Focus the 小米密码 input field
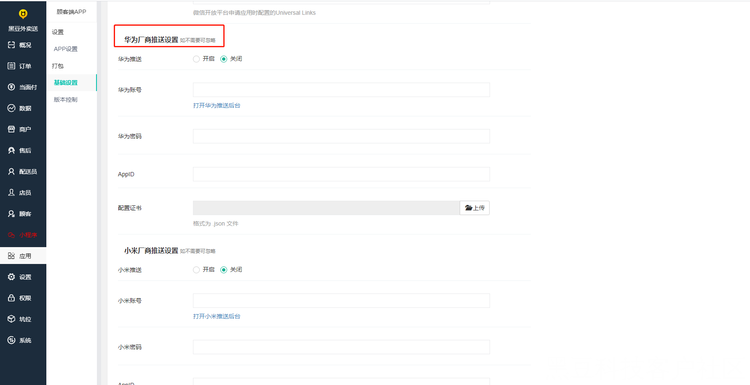 (x=341, y=347)
